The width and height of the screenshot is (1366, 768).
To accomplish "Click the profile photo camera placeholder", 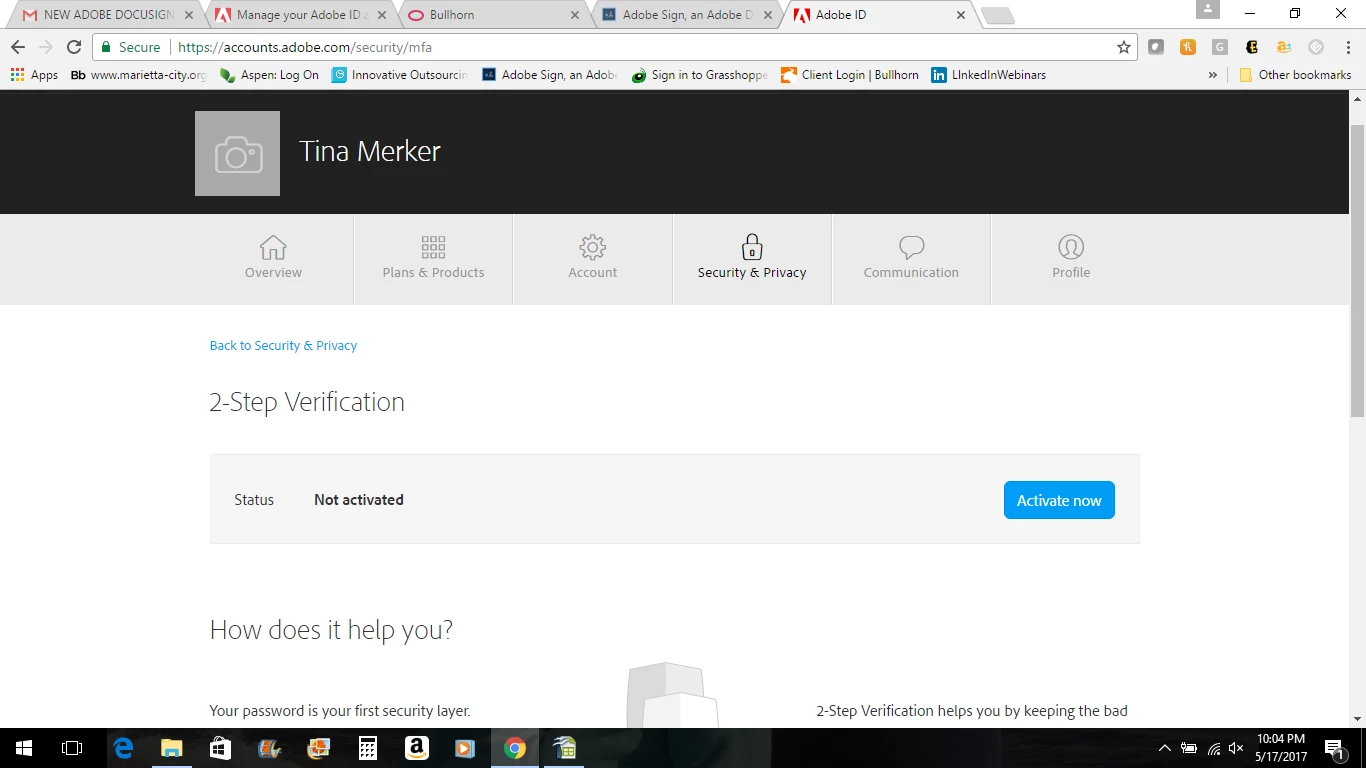I will 238,153.
